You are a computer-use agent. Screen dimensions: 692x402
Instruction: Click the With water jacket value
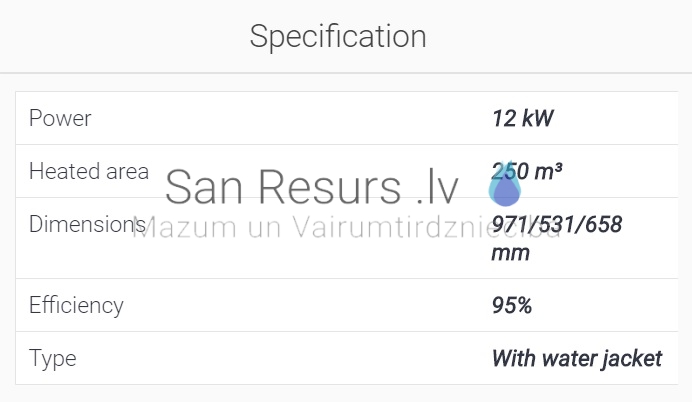[577, 358]
